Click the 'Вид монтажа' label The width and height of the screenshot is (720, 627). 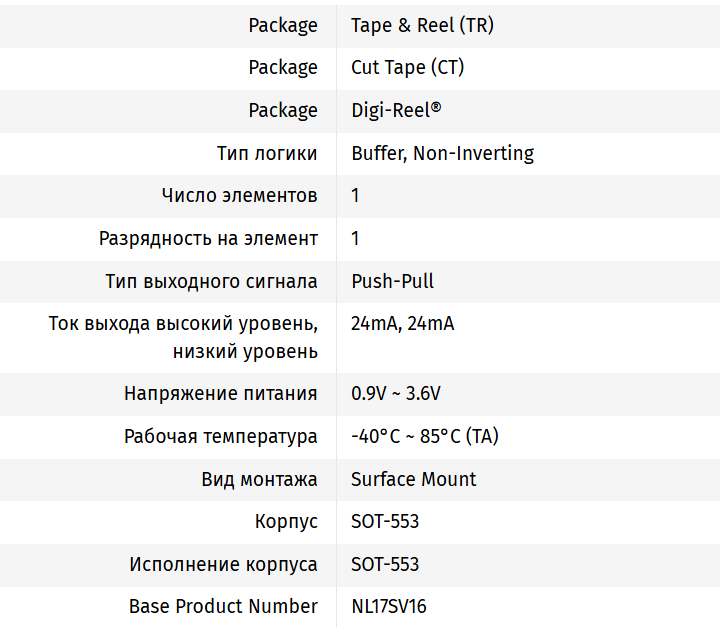pos(259,479)
